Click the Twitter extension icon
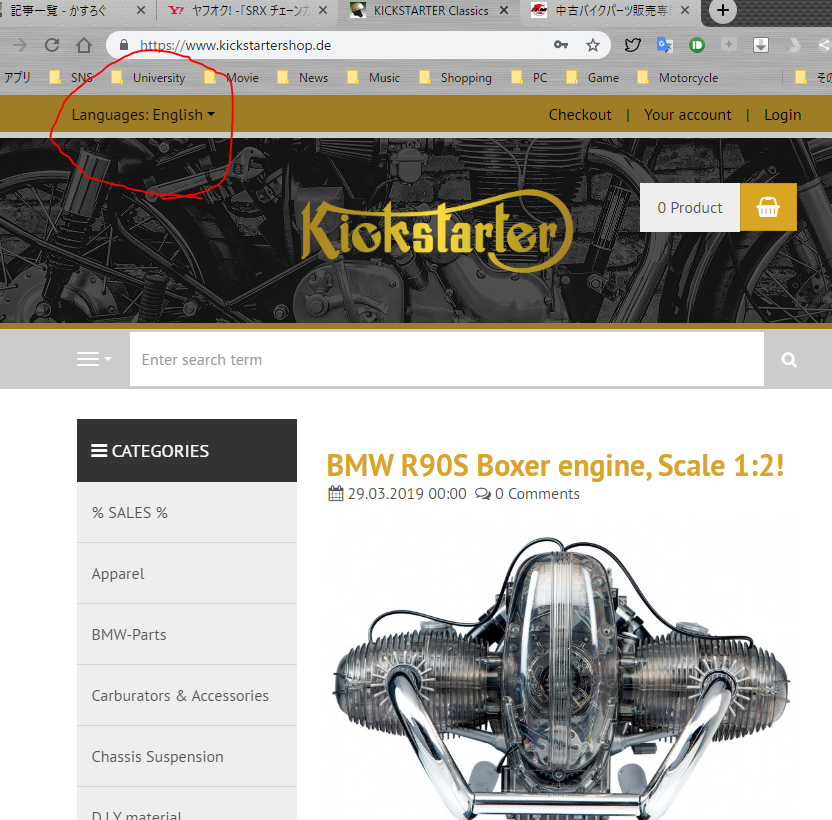This screenshot has height=820, width=832. (632, 45)
